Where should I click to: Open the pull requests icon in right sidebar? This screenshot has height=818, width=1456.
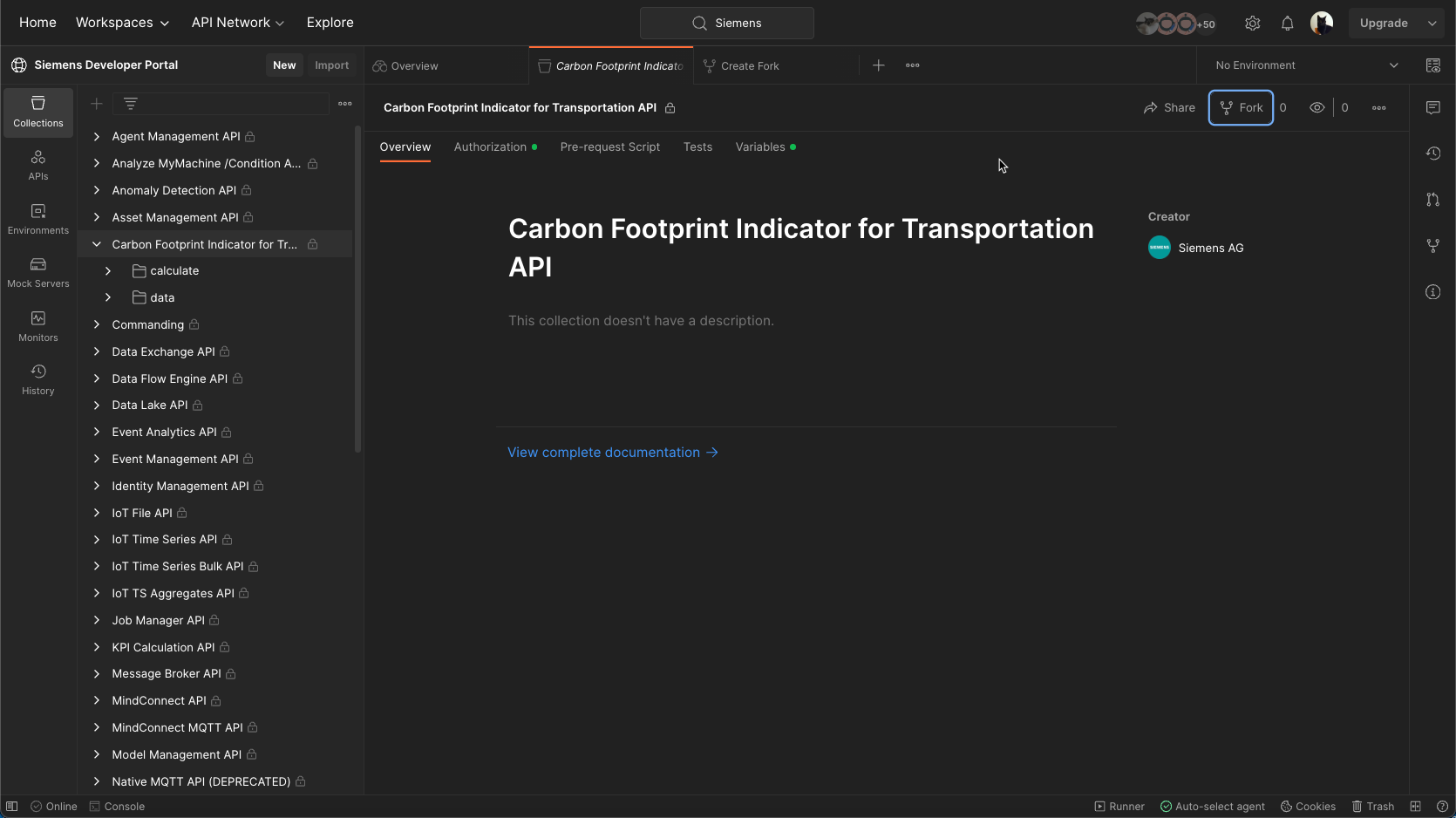point(1433,200)
